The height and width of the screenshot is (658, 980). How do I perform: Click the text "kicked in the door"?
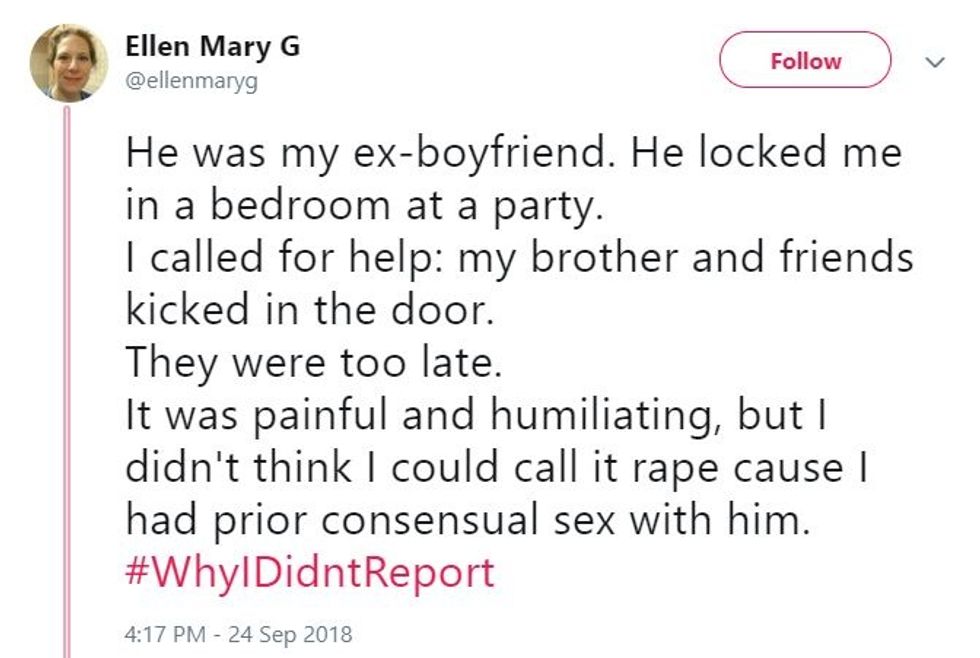(x=309, y=310)
